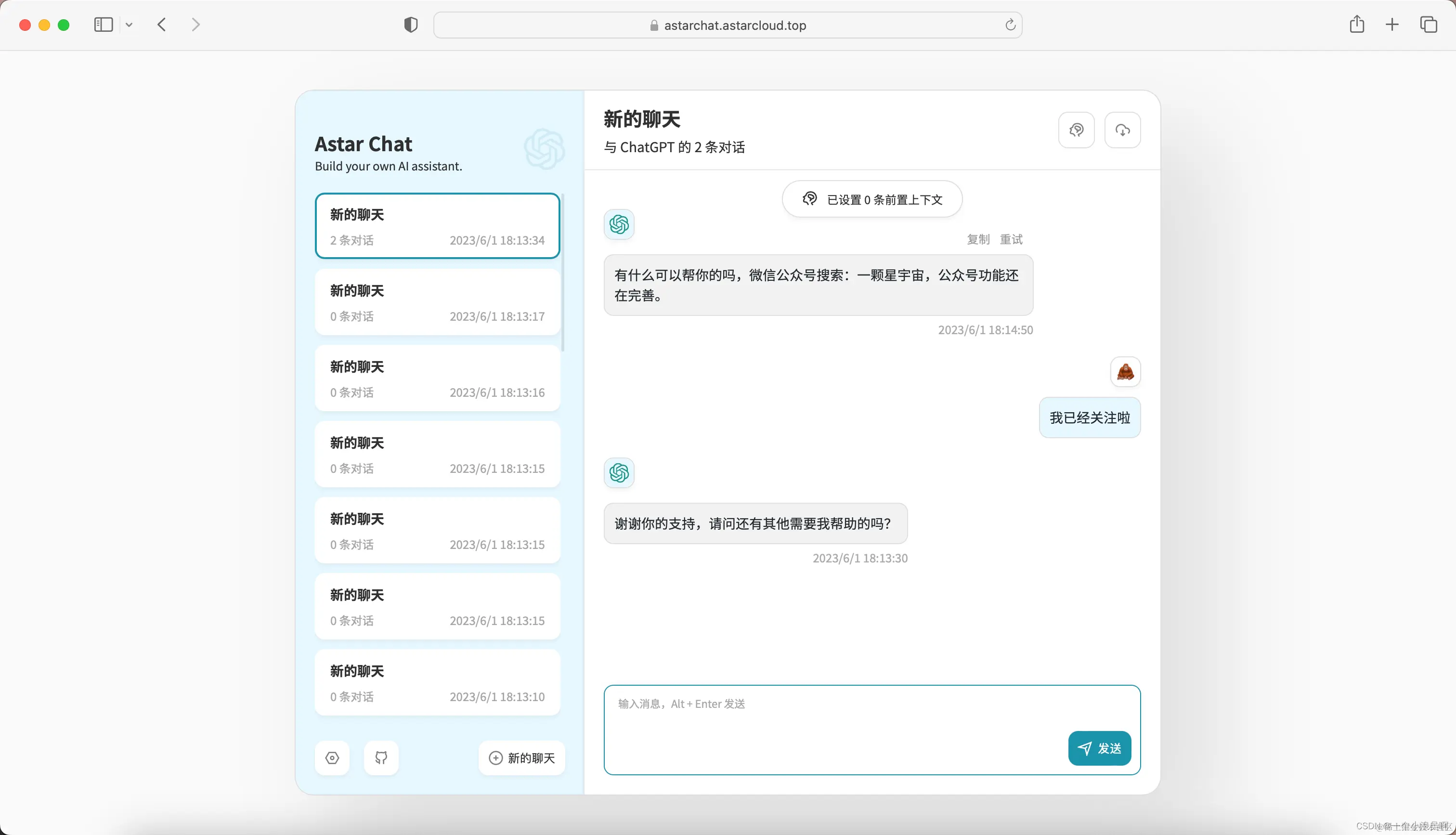Click the text Build your own AI assistant.
Image resolution: width=1456 pixels, height=835 pixels.
[388, 166]
